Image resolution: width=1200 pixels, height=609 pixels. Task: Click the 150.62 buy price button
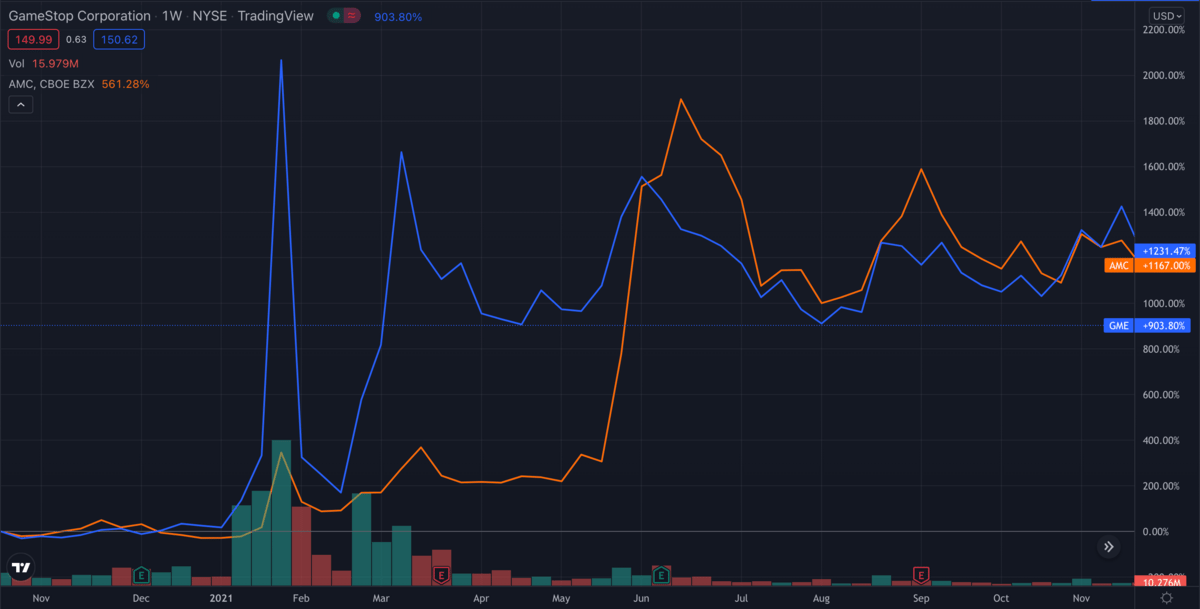pos(120,40)
